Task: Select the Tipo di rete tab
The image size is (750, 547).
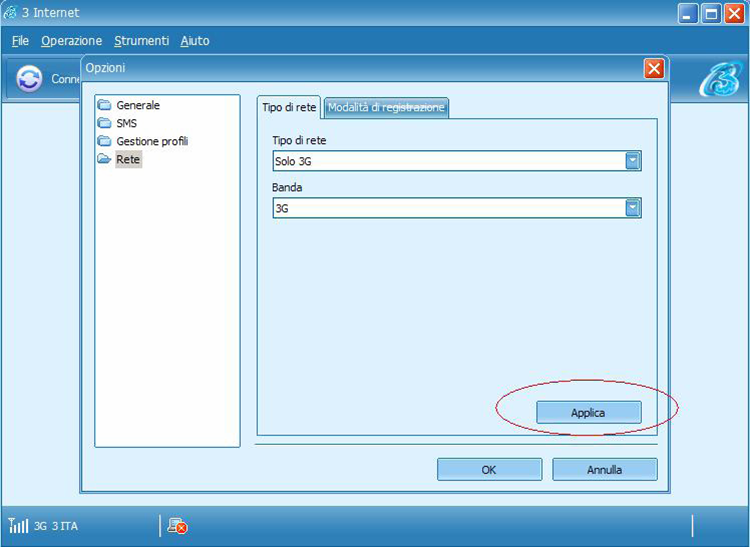Action: coord(289,108)
